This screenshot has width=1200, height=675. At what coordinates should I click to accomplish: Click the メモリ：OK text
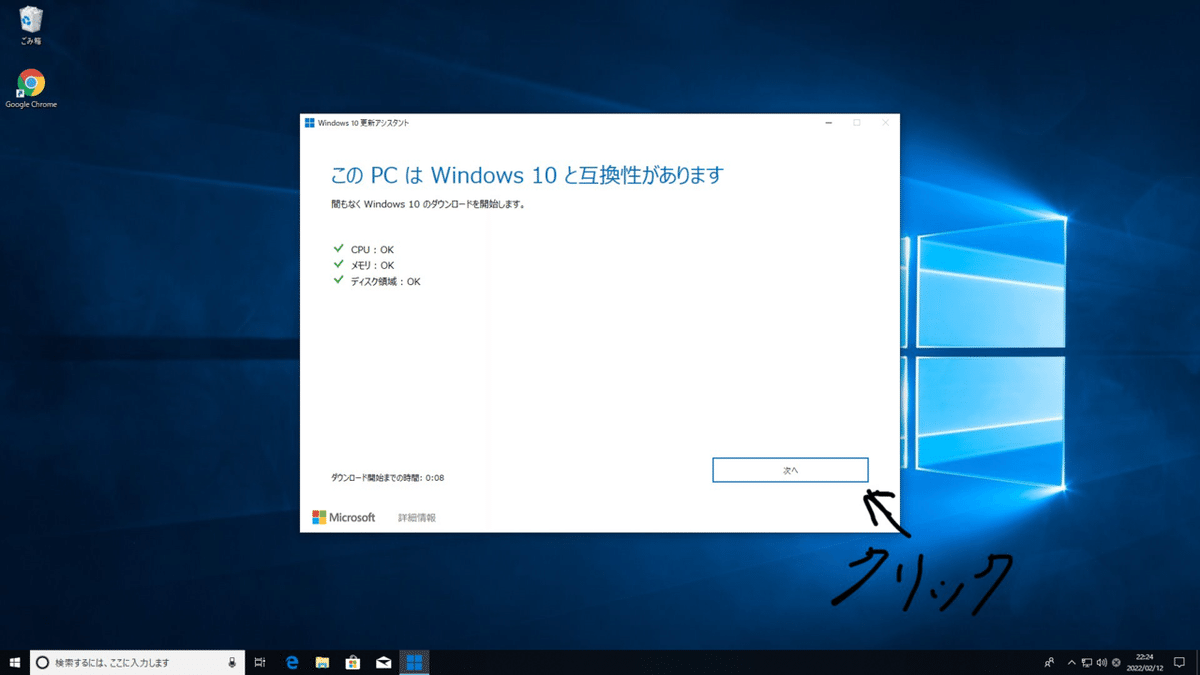click(372, 265)
